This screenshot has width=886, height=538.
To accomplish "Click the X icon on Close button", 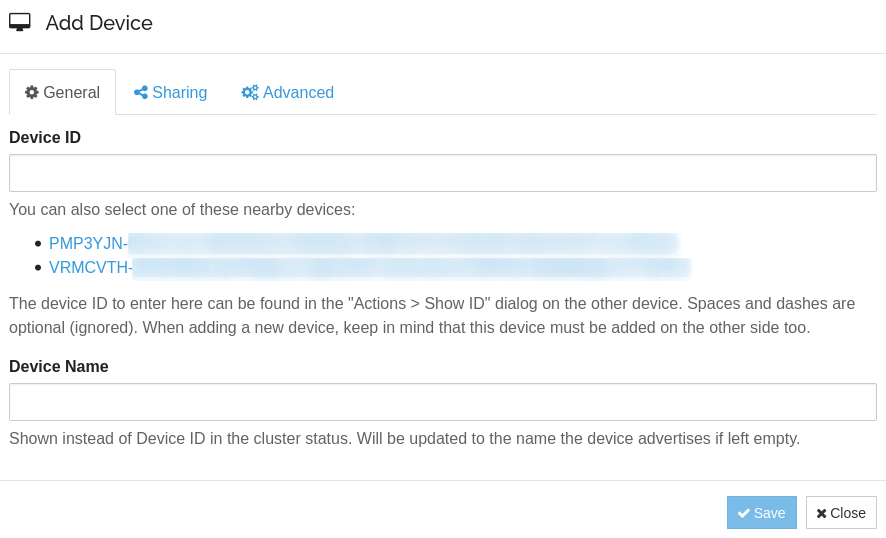I will pos(821,513).
